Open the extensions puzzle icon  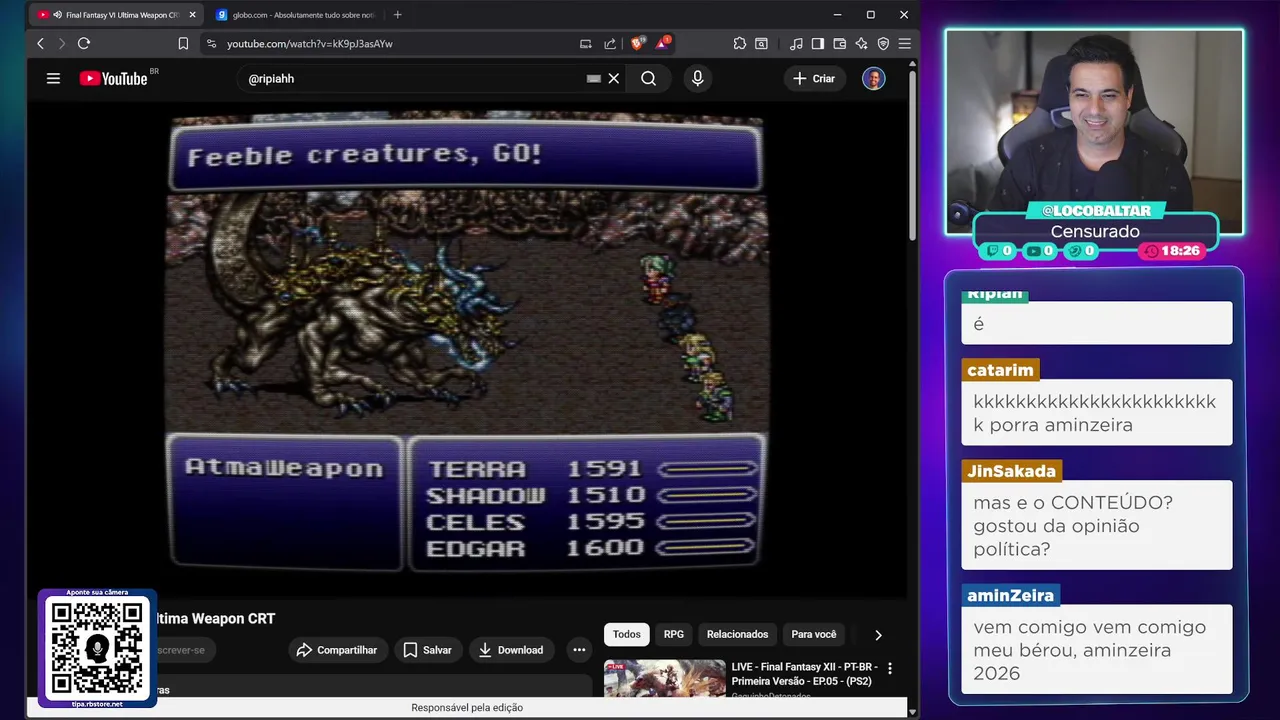tap(740, 43)
